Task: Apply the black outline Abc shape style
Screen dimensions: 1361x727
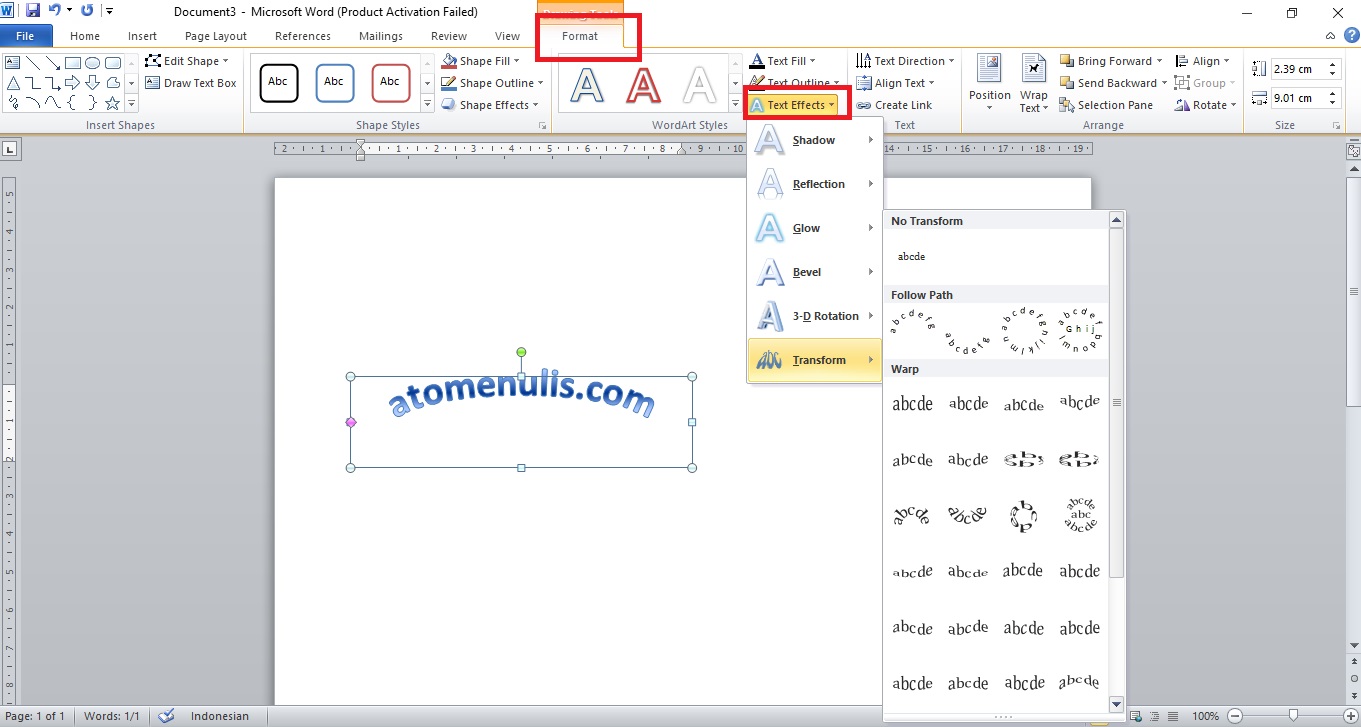Action: (278, 82)
